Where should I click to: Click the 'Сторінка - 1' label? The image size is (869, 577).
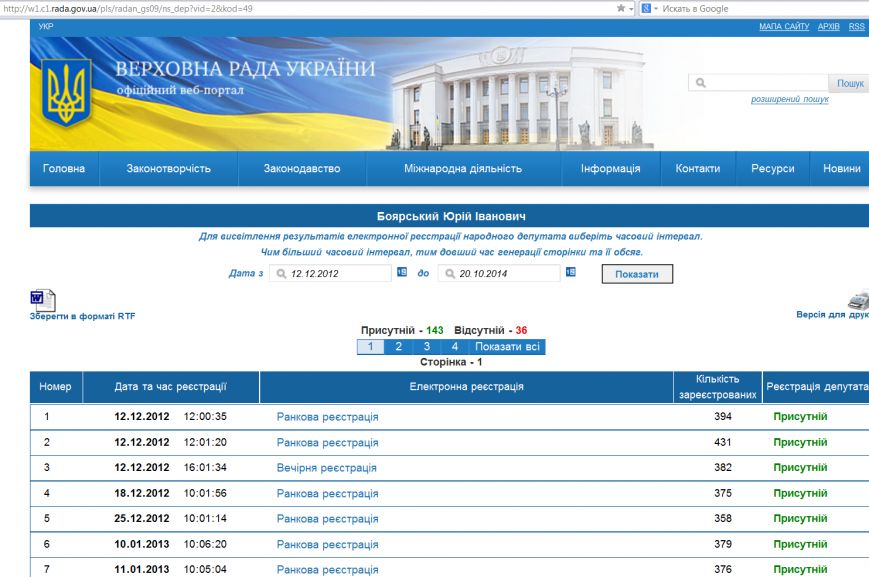tap(451, 362)
